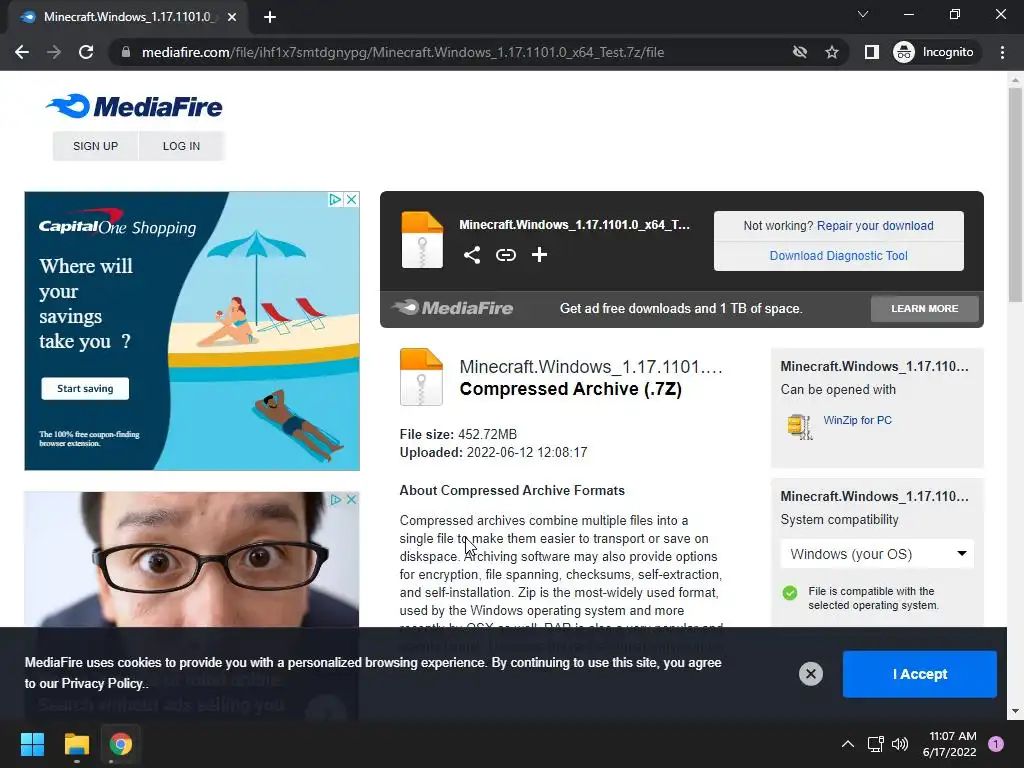Open the Privacy Policy link in the cookie banner
1024x768 pixels.
pos(102,683)
